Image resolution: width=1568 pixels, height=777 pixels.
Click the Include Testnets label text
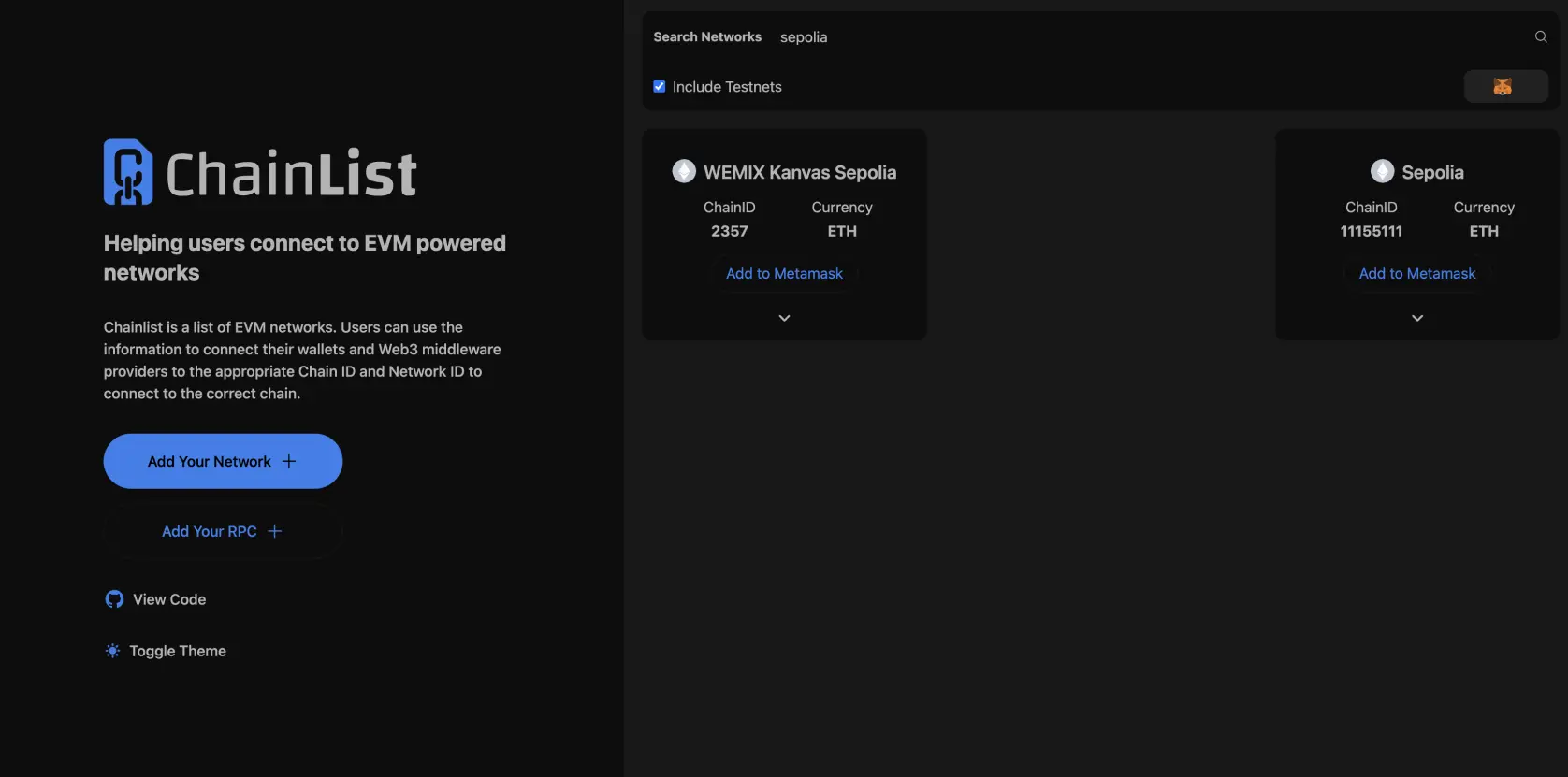coord(727,87)
